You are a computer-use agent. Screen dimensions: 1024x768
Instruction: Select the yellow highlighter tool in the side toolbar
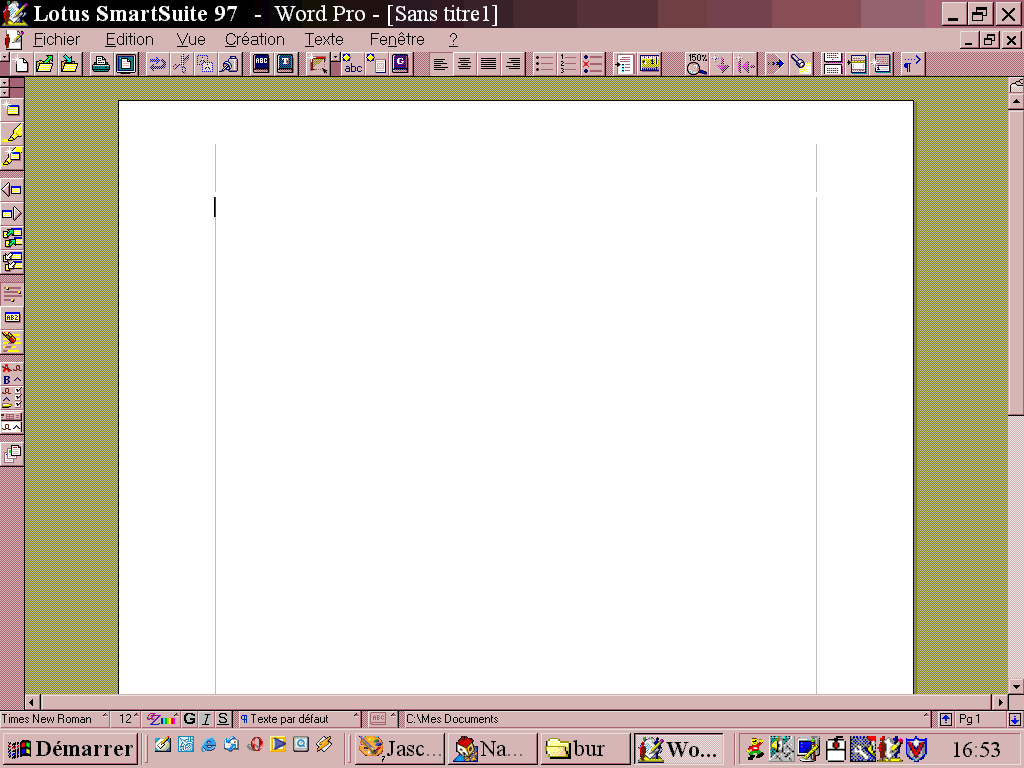pos(12,133)
